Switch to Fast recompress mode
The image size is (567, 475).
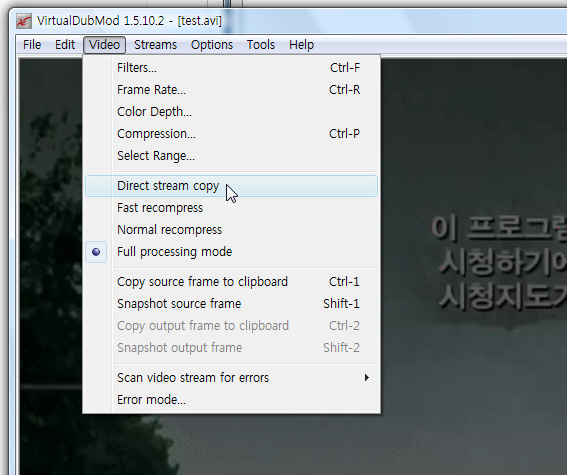pyautogui.click(x=231, y=208)
